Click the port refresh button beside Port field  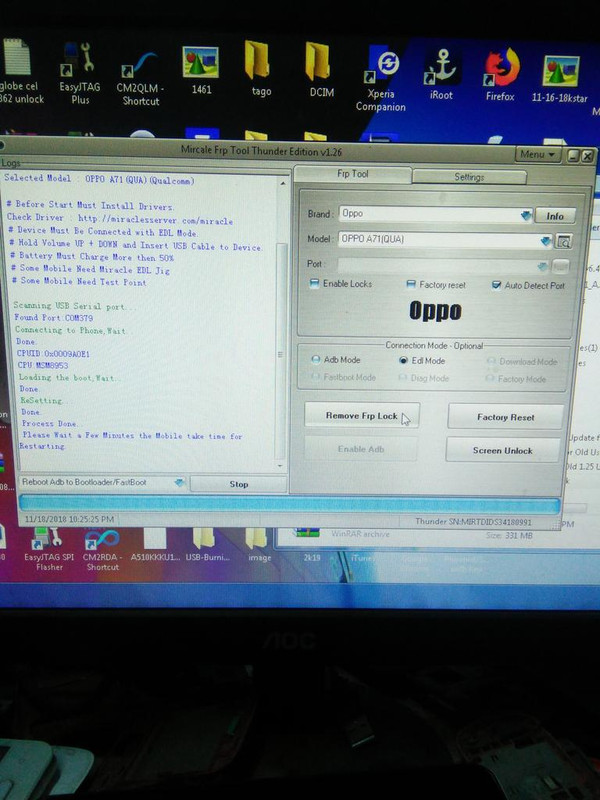pyautogui.click(x=561, y=266)
